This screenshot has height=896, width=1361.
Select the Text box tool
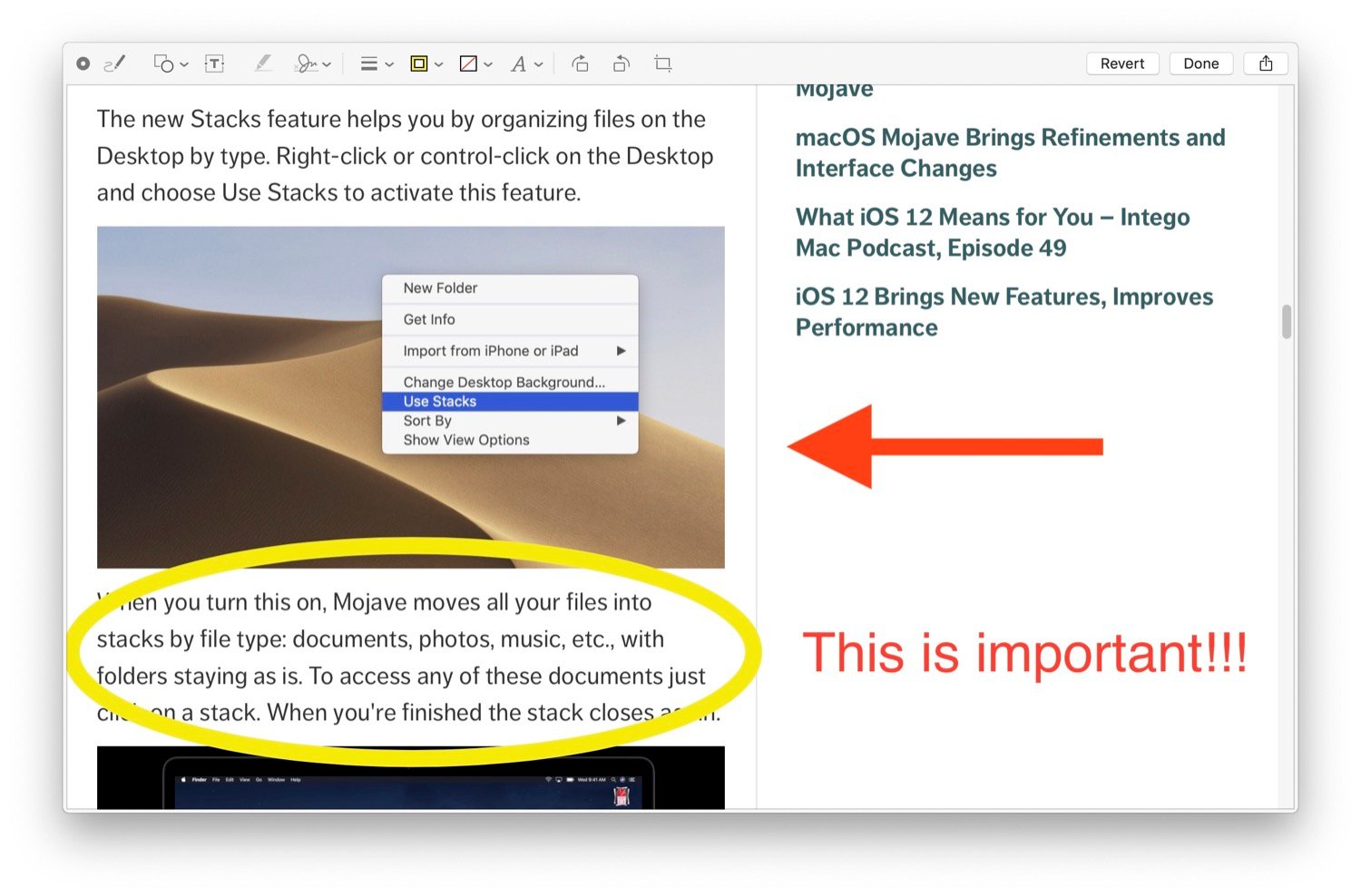(x=215, y=63)
